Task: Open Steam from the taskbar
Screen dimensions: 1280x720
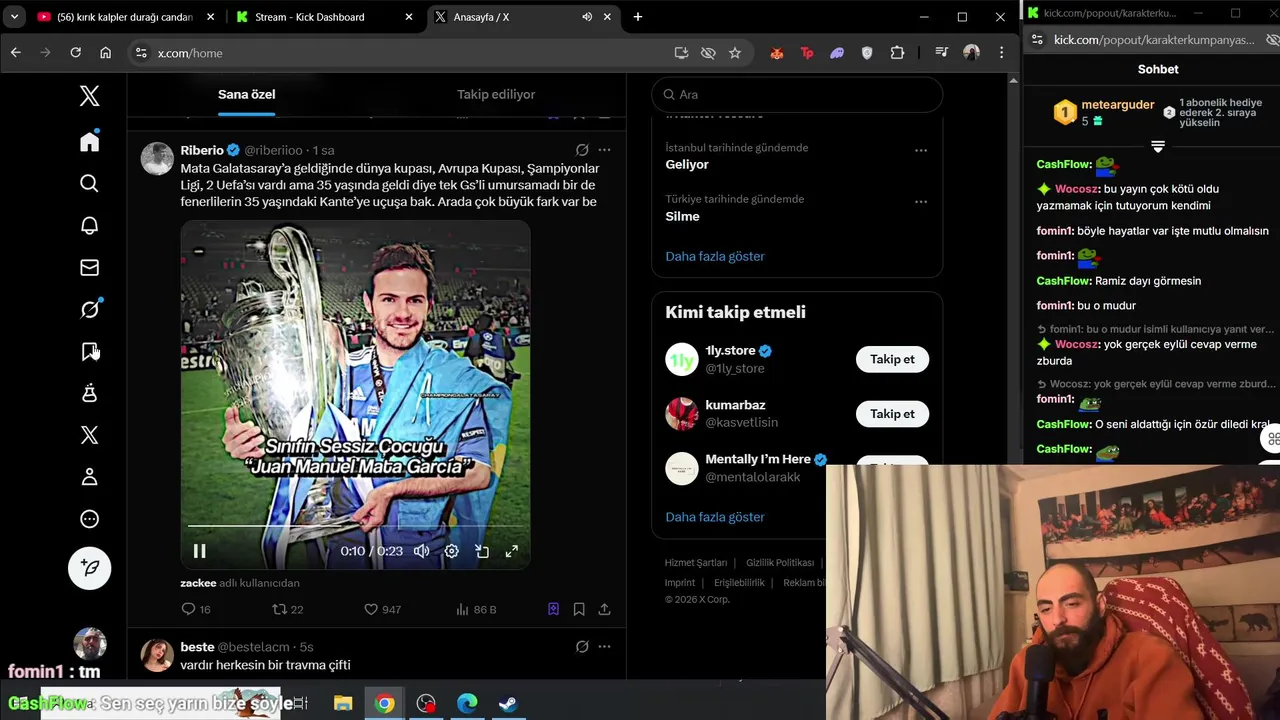Action: [x=508, y=703]
